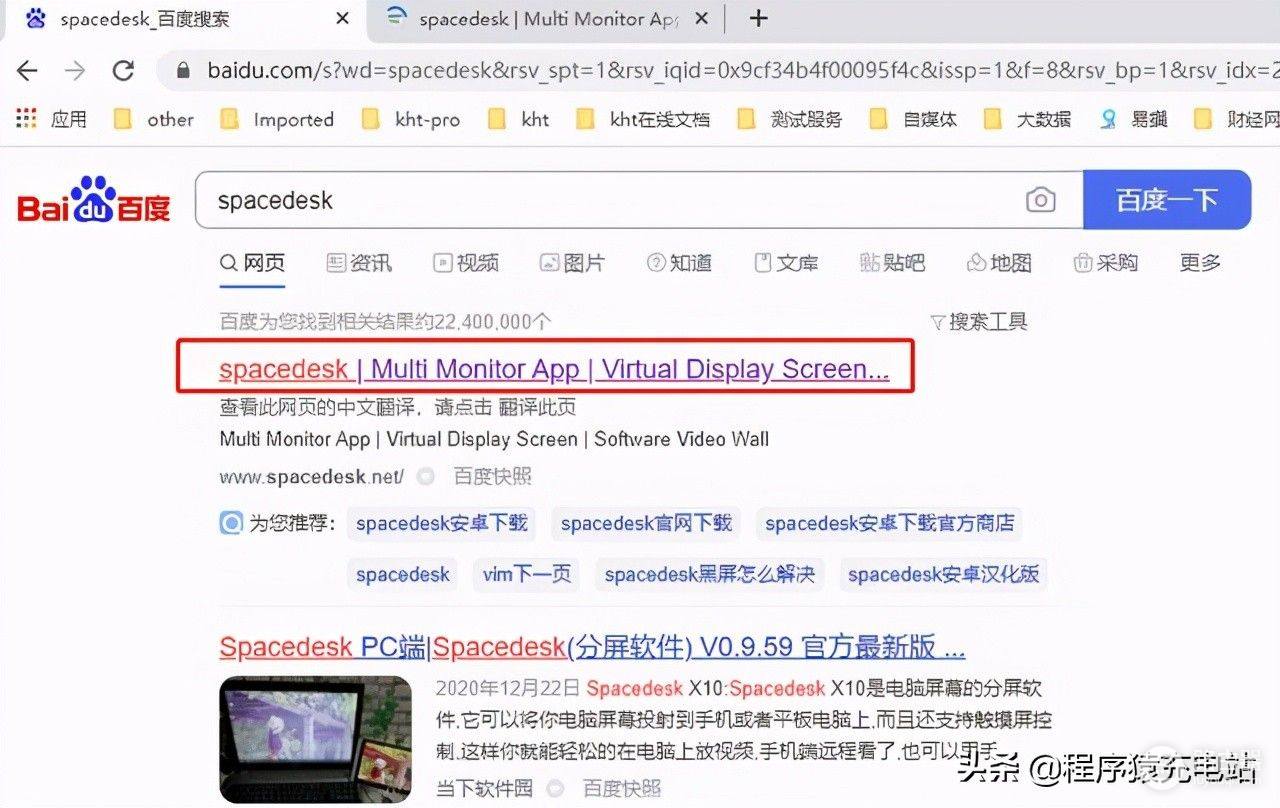The height and width of the screenshot is (808, 1280).
Task: Open the 大数据 bookmark folder
Action: [1028, 119]
